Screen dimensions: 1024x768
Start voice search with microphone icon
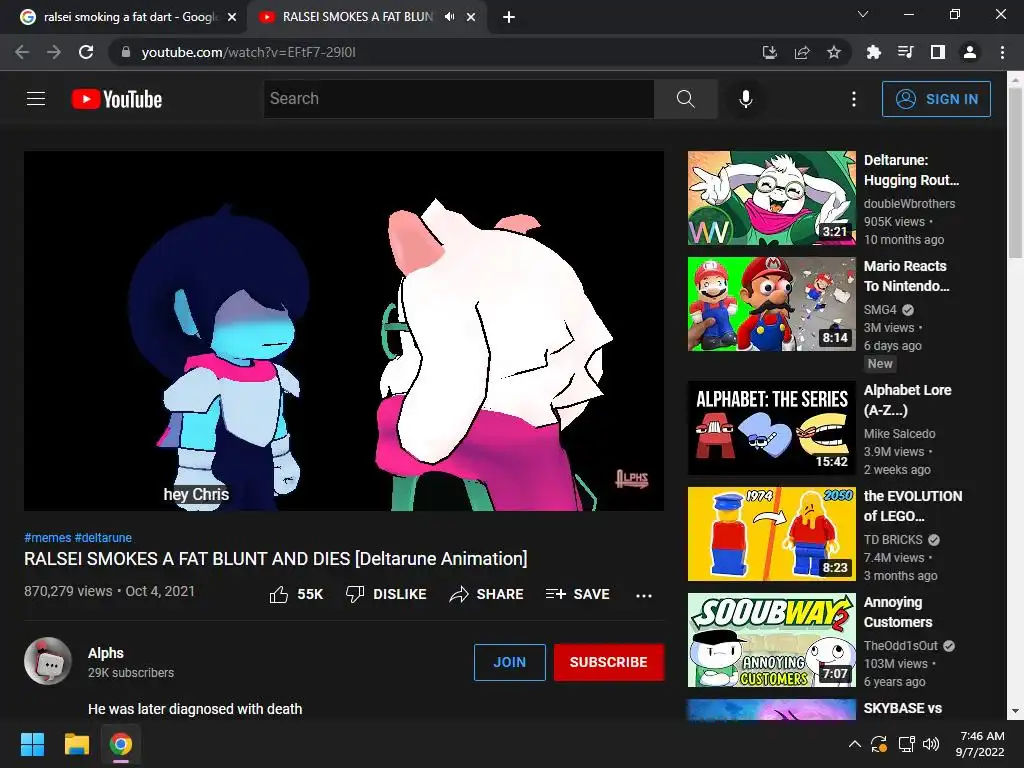745,99
